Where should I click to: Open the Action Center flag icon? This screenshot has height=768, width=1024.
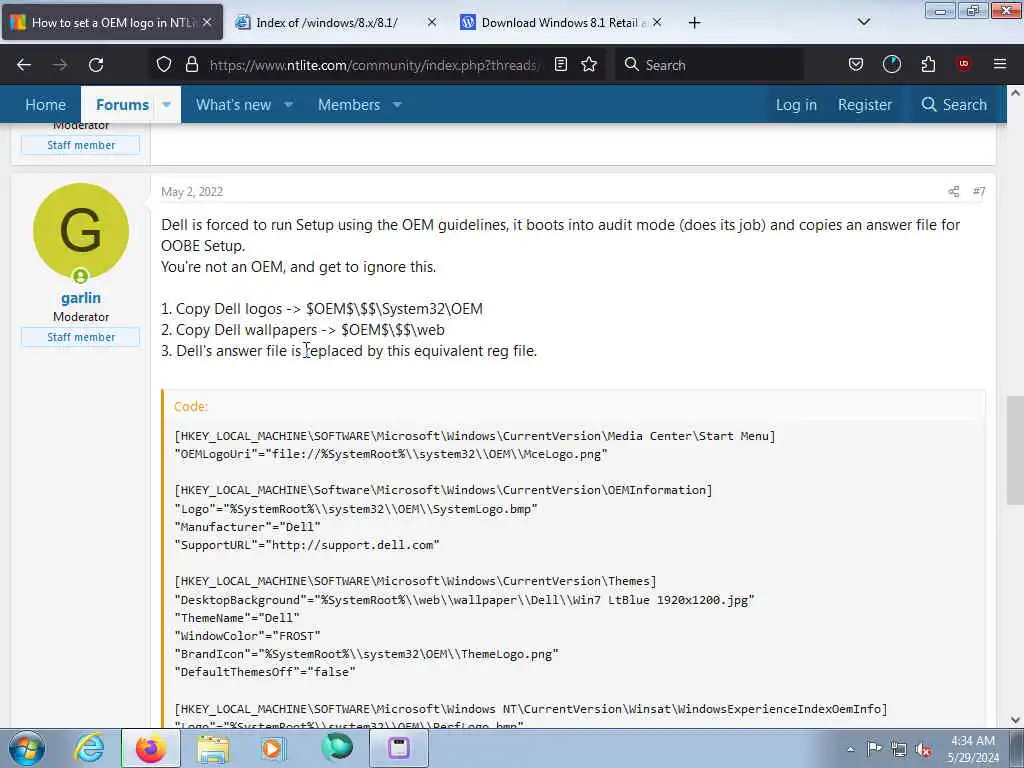coord(874,748)
